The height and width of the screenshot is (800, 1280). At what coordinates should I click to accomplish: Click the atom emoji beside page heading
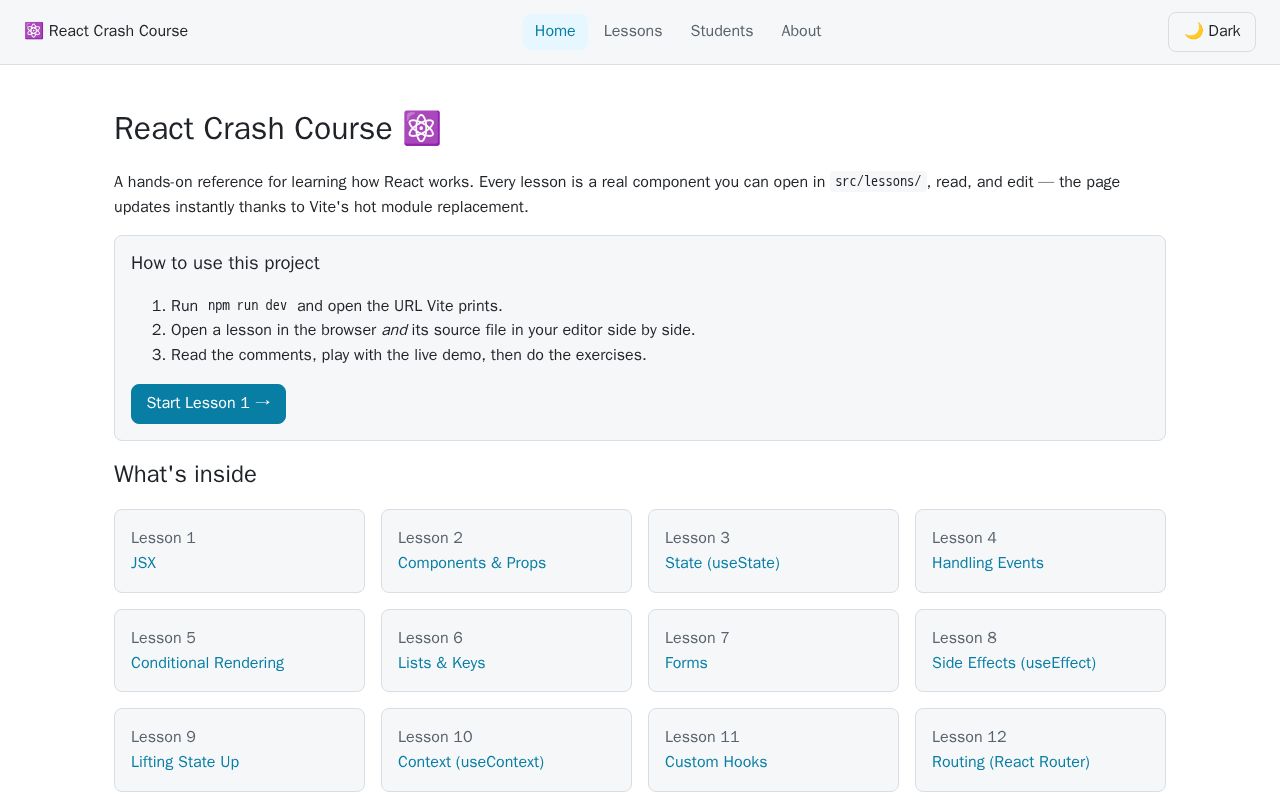pos(422,128)
